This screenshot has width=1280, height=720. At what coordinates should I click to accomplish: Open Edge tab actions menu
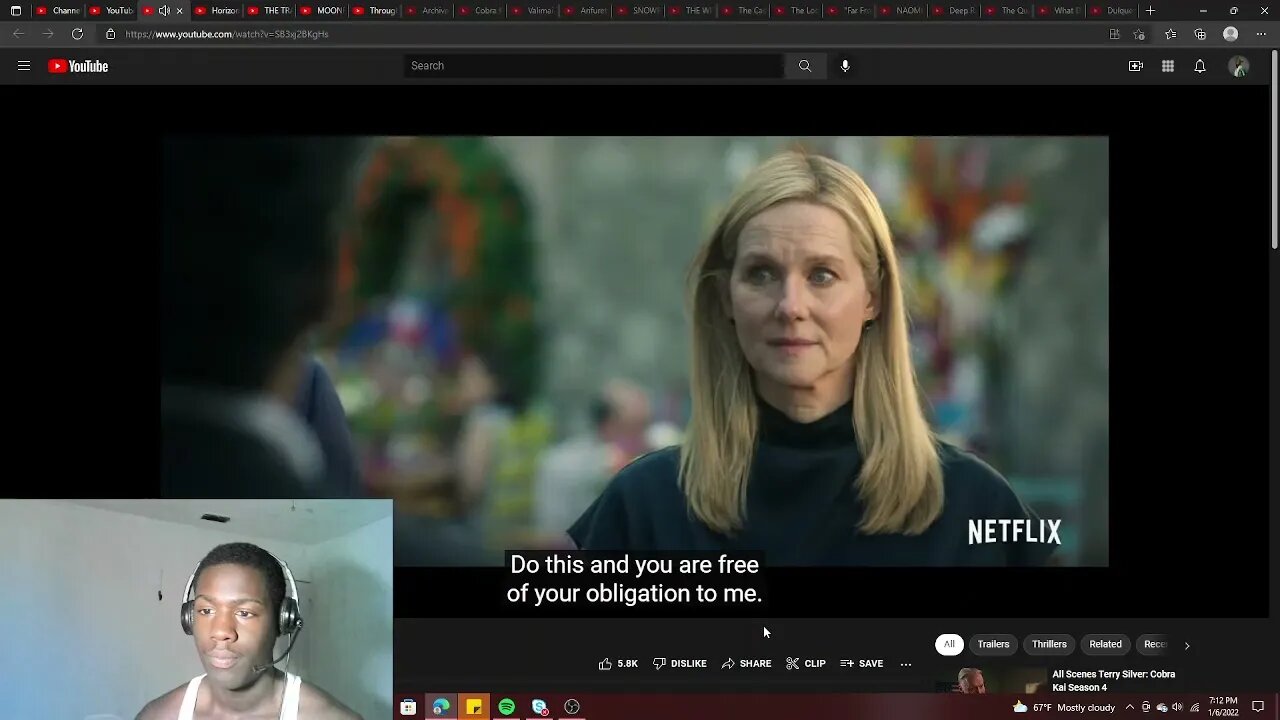pyautogui.click(x=16, y=11)
